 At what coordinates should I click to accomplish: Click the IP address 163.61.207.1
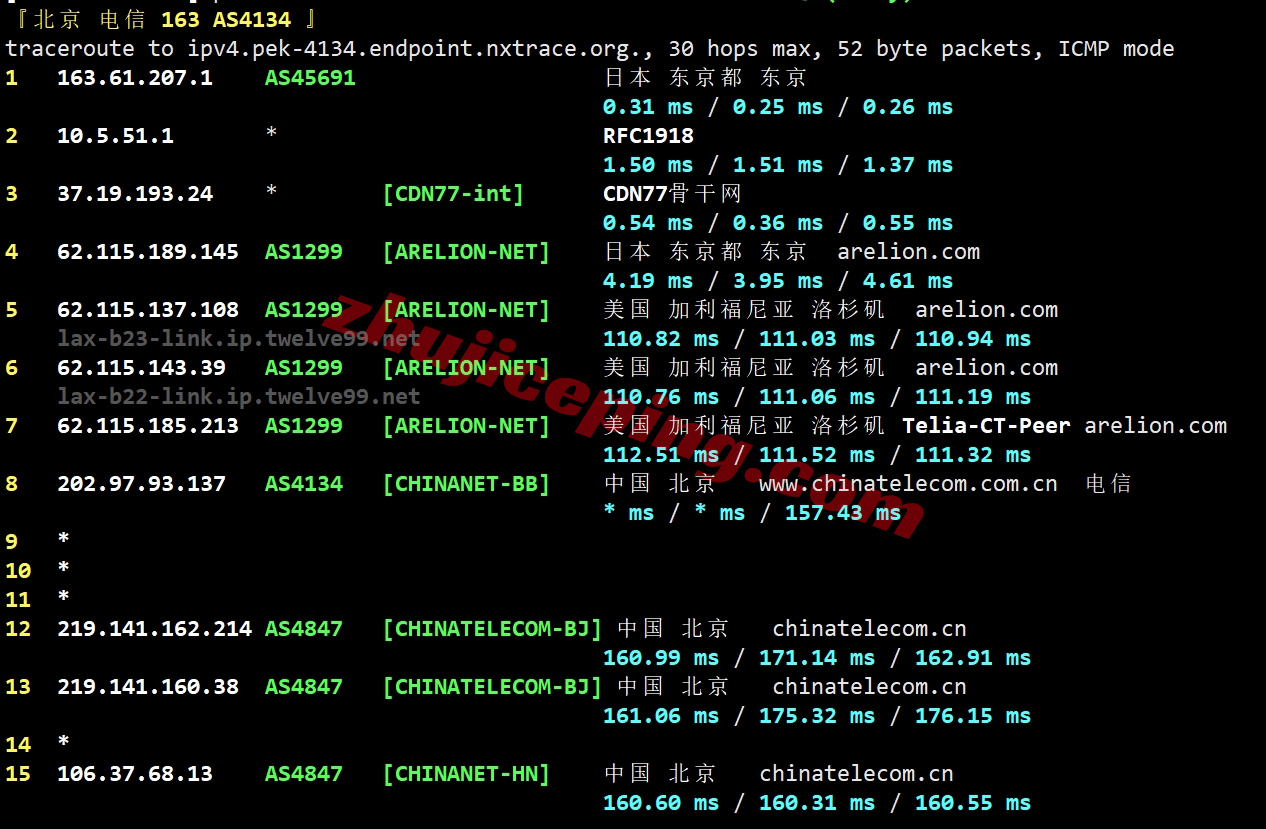[134, 78]
